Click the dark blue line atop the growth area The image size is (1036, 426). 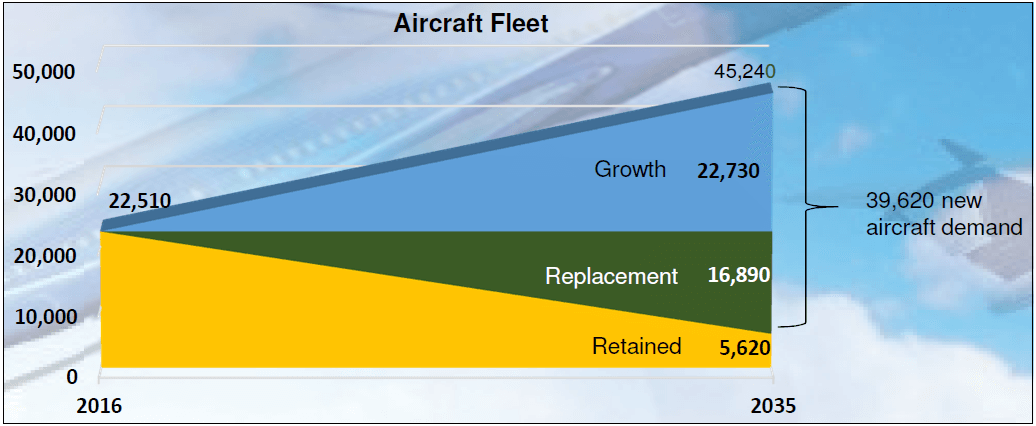point(450,160)
